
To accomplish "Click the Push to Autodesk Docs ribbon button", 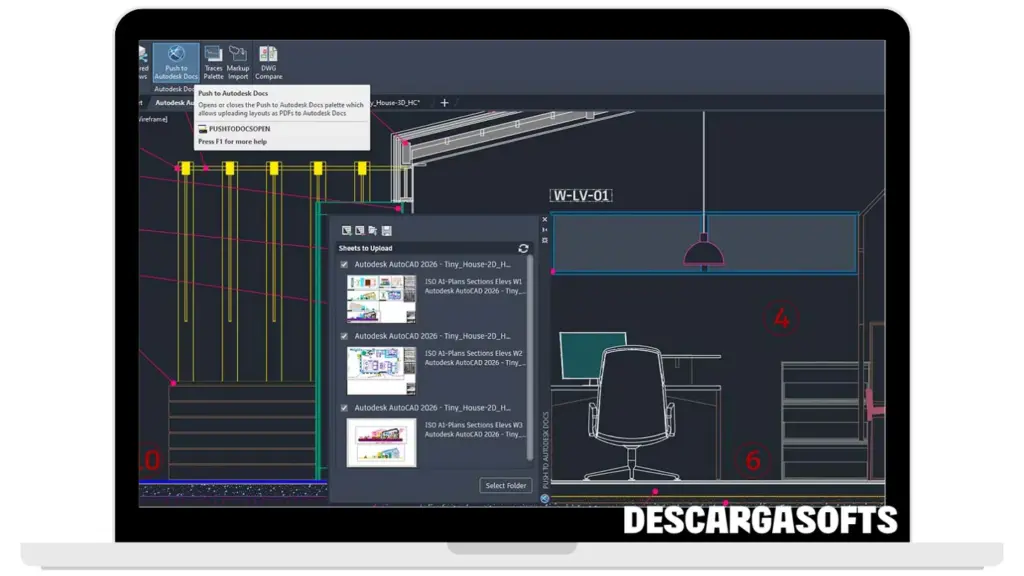I will (176, 63).
